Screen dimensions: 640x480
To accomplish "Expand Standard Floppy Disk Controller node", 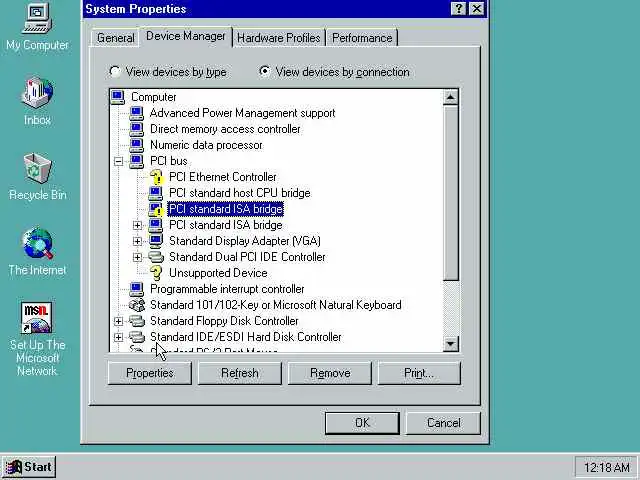I will pyautogui.click(x=118, y=321).
